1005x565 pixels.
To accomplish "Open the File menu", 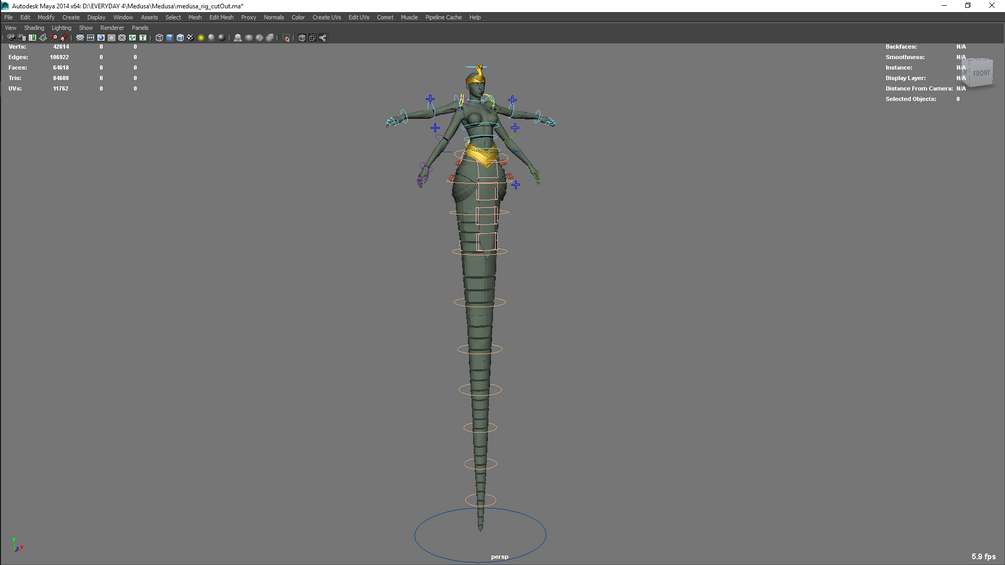I will coord(8,17).
